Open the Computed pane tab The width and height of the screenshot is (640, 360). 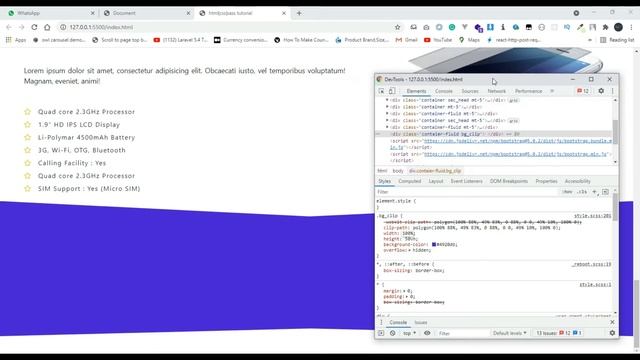click(409, 181)
